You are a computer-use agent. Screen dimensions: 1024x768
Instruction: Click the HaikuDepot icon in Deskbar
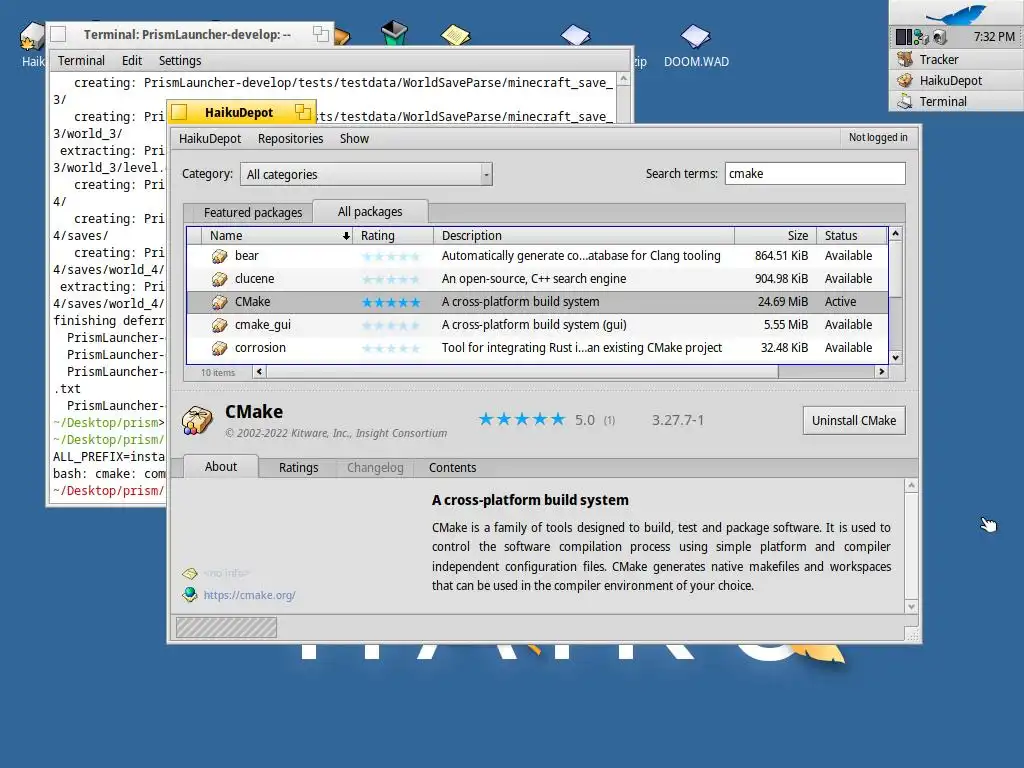point(905,80)
